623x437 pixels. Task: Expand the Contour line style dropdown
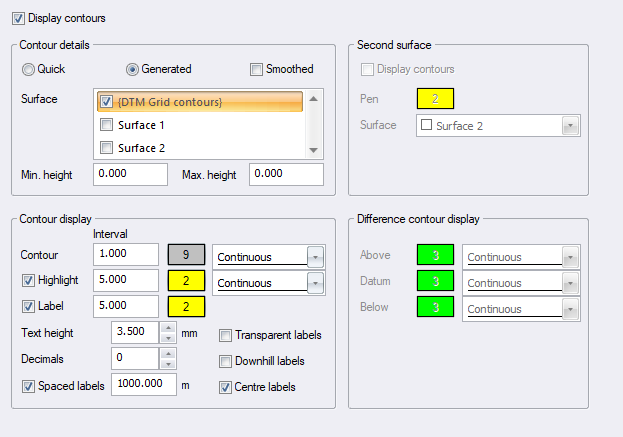point(316,256)
